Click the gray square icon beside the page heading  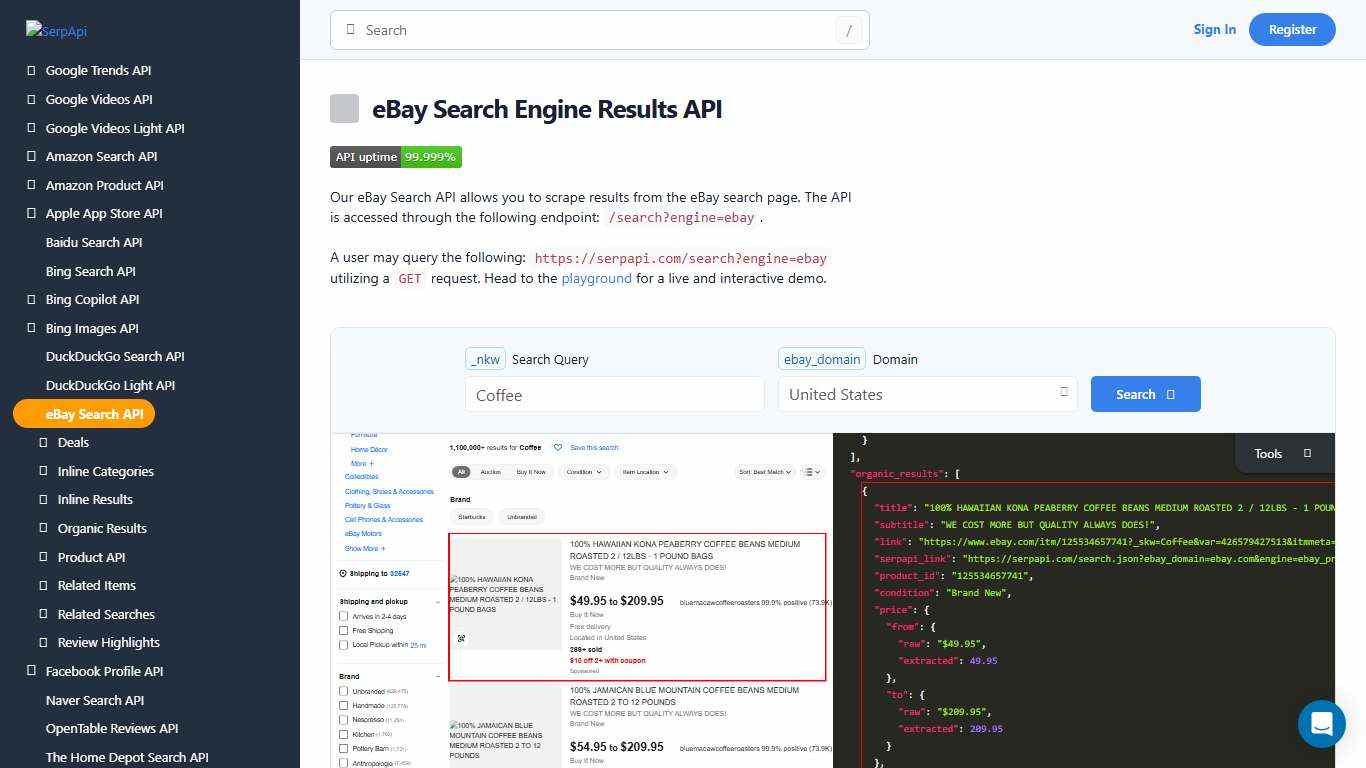point(344,108)
